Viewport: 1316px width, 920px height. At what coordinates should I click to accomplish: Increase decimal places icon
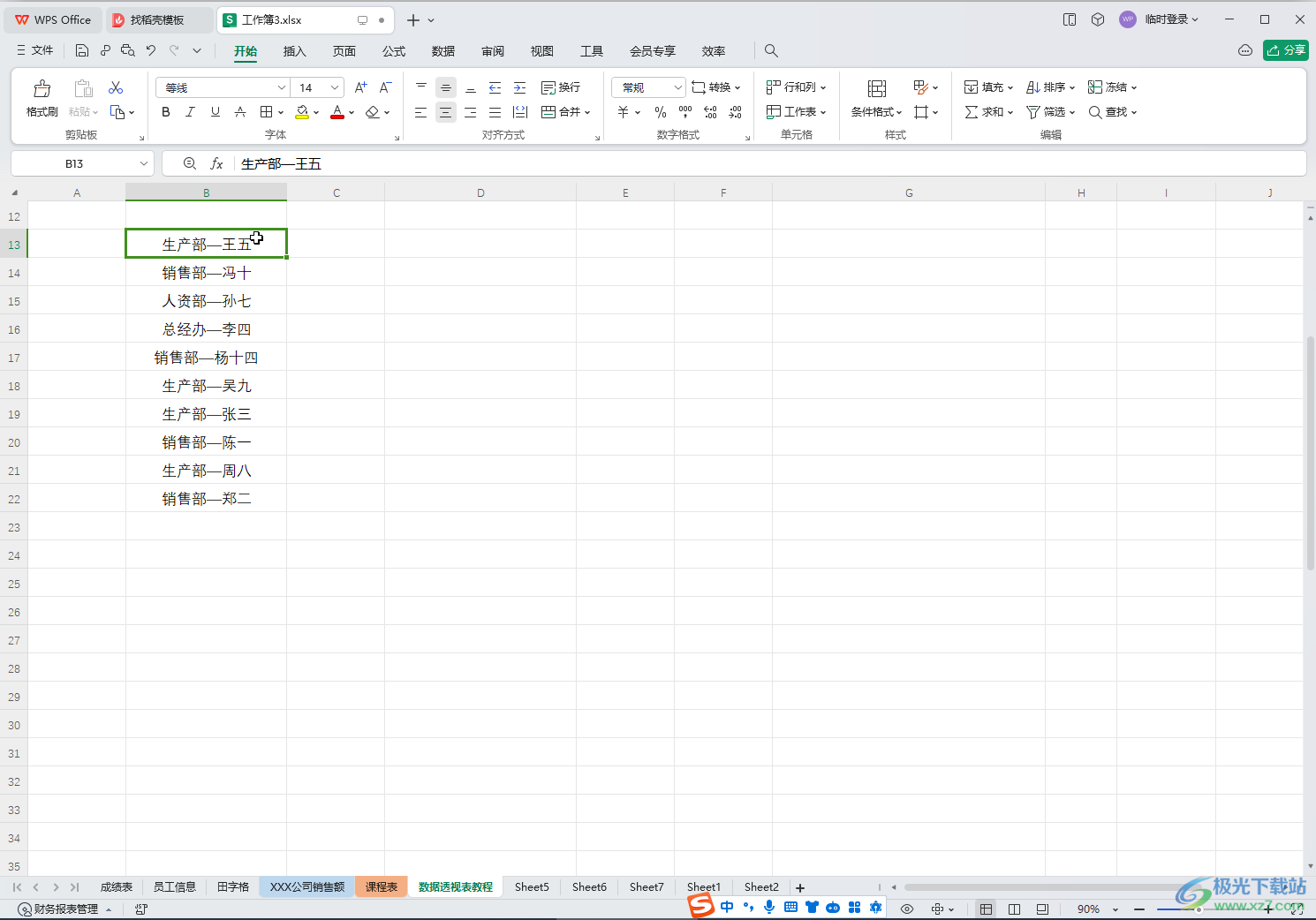pyautogui.click(x=710, y=112)
